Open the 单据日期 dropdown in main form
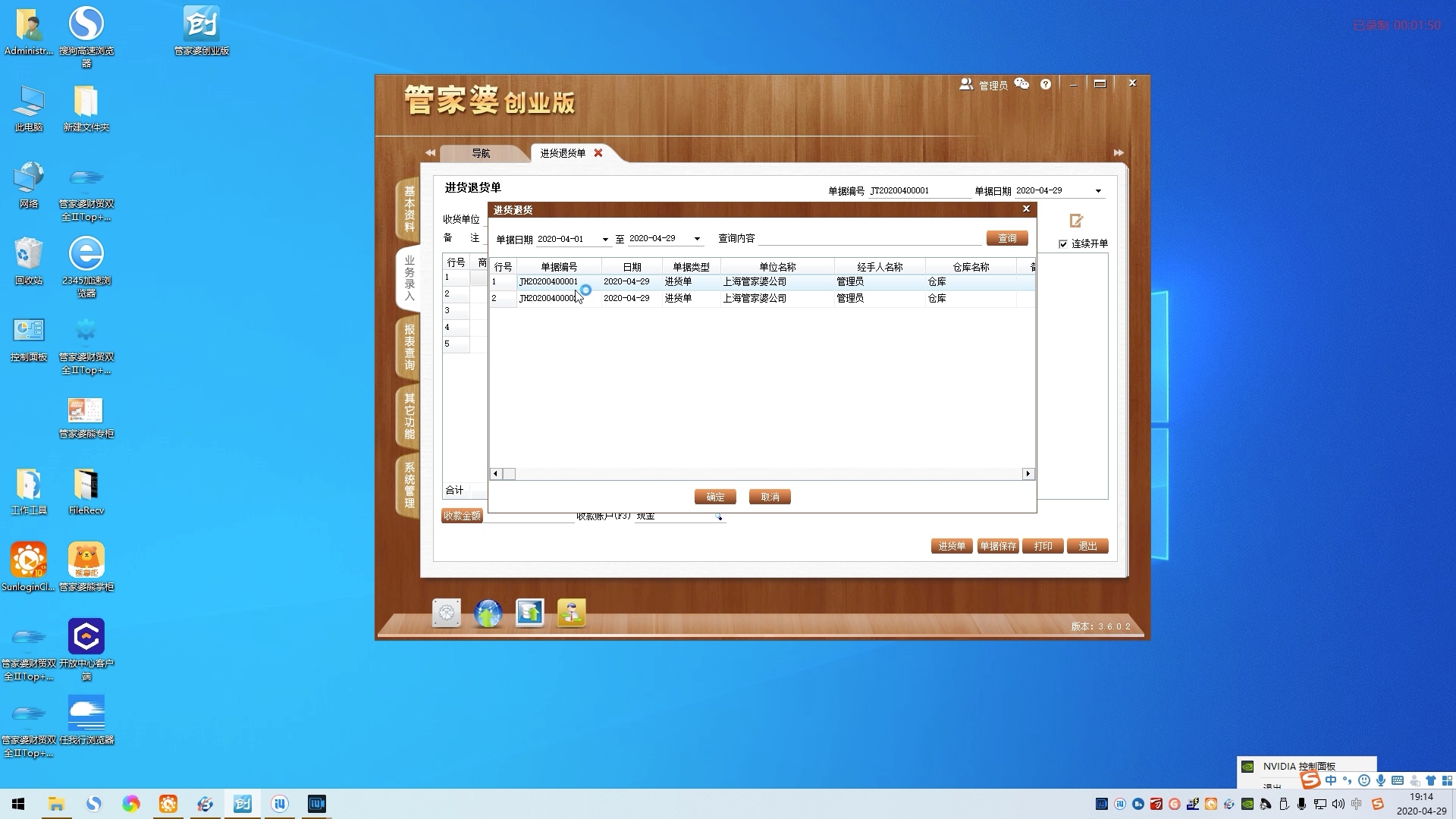The image size is (1456, 819). click(x=1098, y=190)
